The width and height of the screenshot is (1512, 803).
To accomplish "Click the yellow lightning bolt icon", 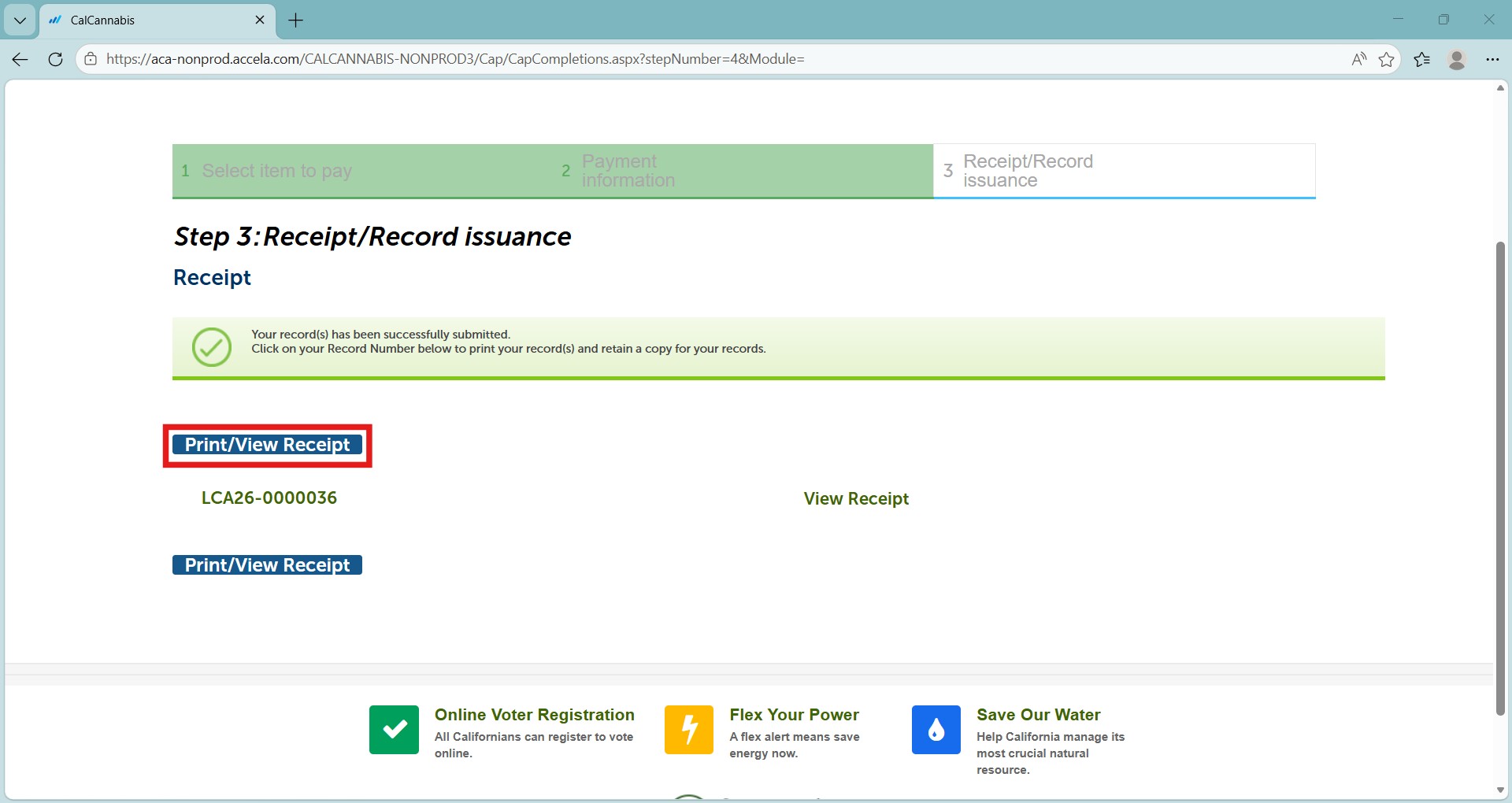I will (x=689, y=730).
